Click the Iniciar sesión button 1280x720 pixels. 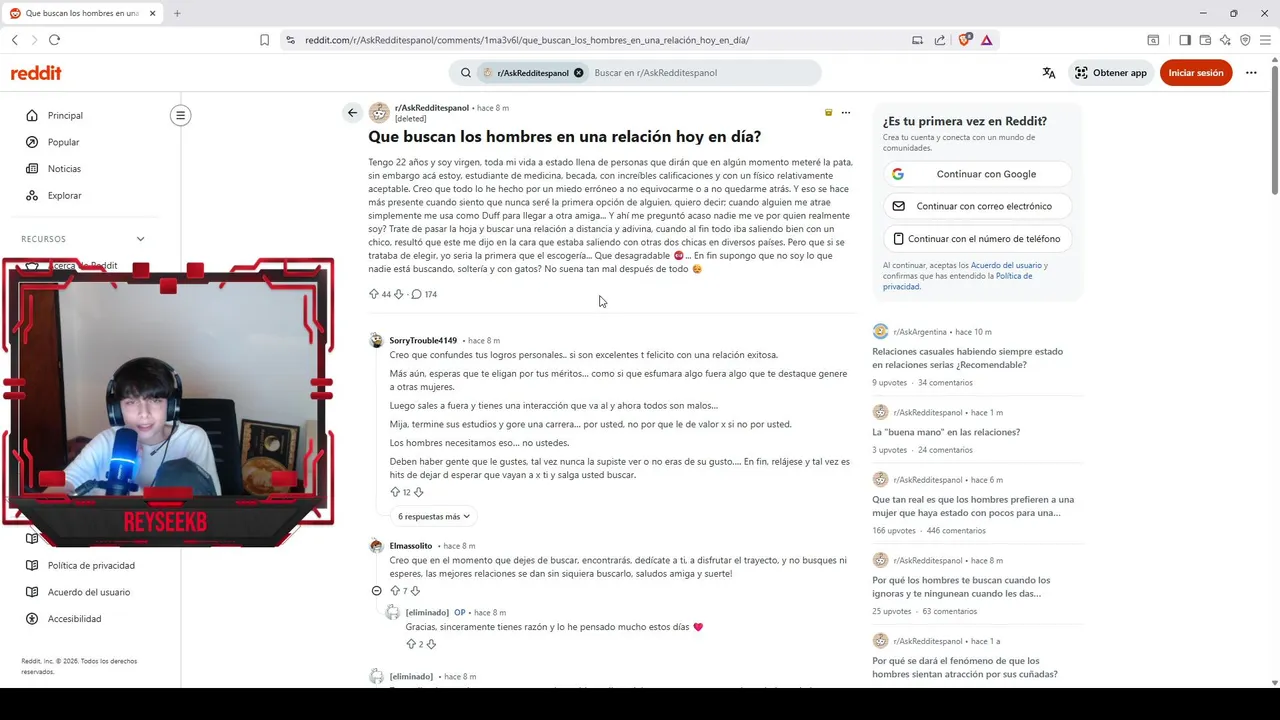coord(1196,73)
